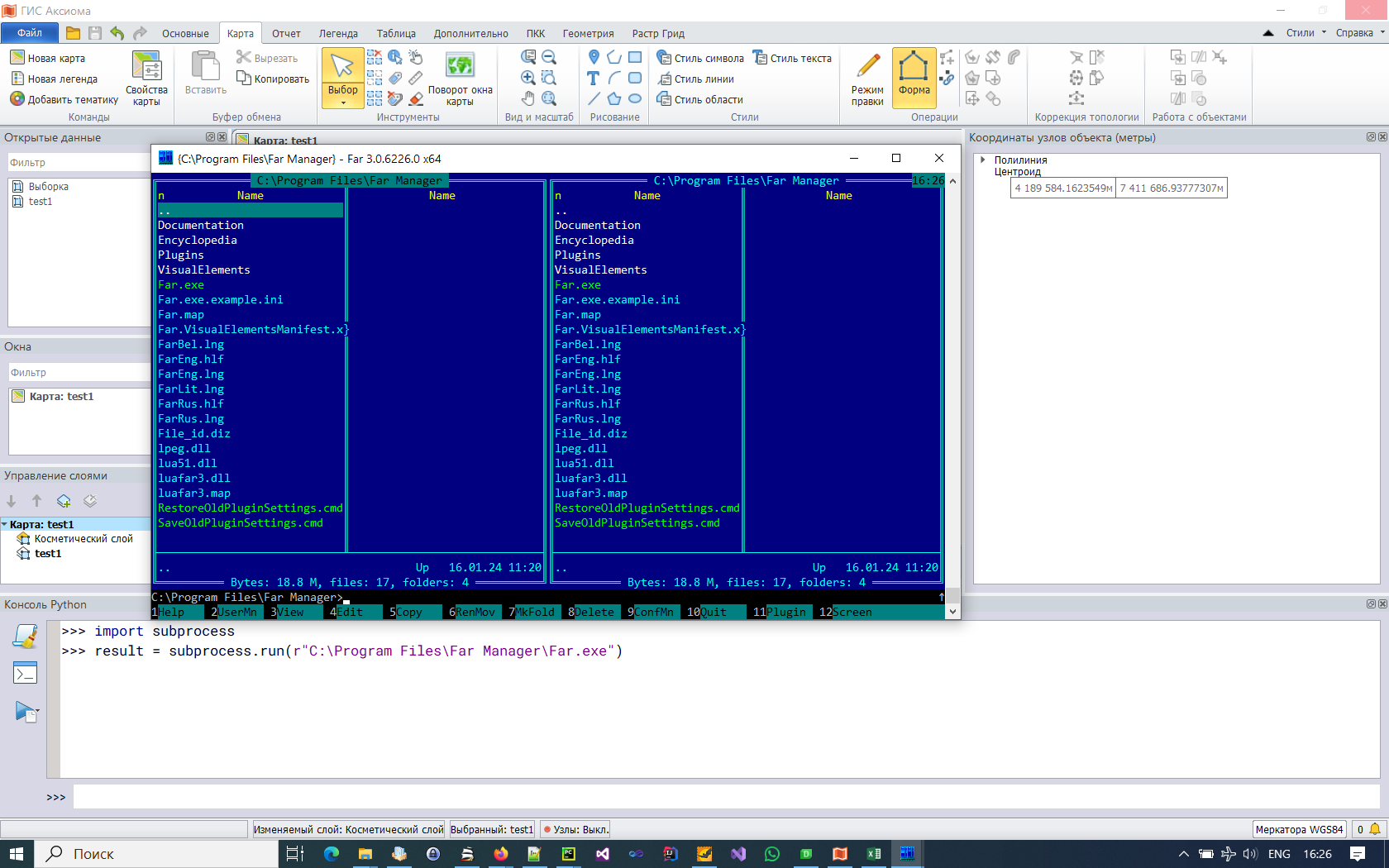Click the Открытые данные filter field
This screenshot has height=868, width=1389.
point(79,163)
